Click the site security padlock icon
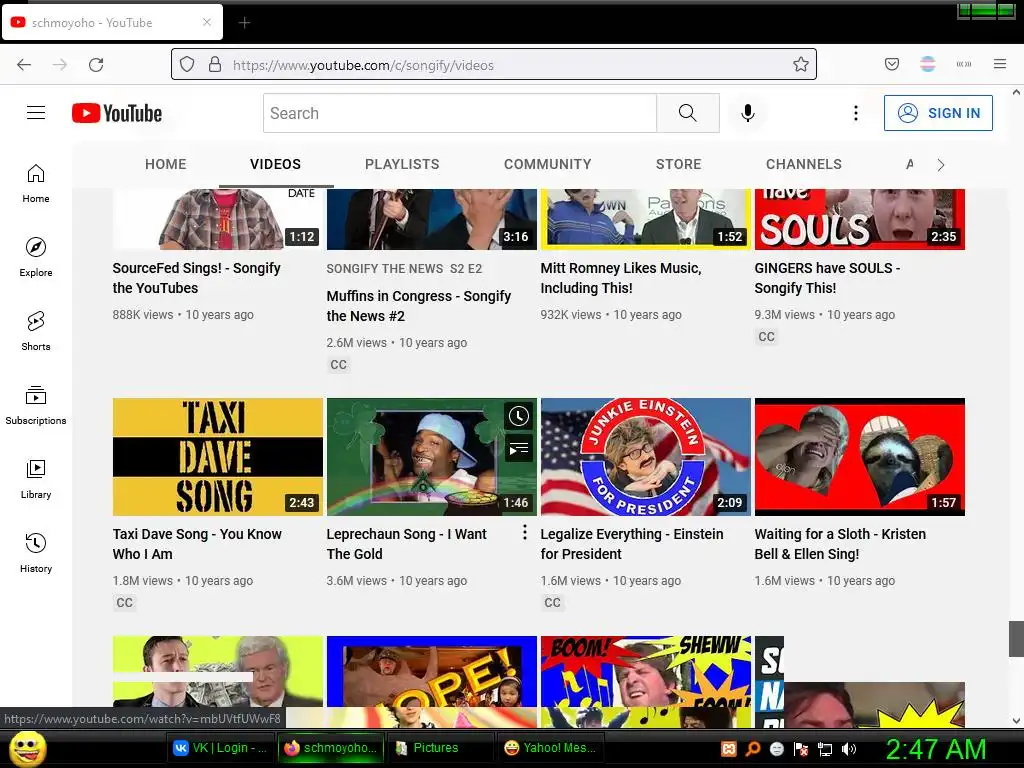 pyautogui.click(x=215, y=64)
